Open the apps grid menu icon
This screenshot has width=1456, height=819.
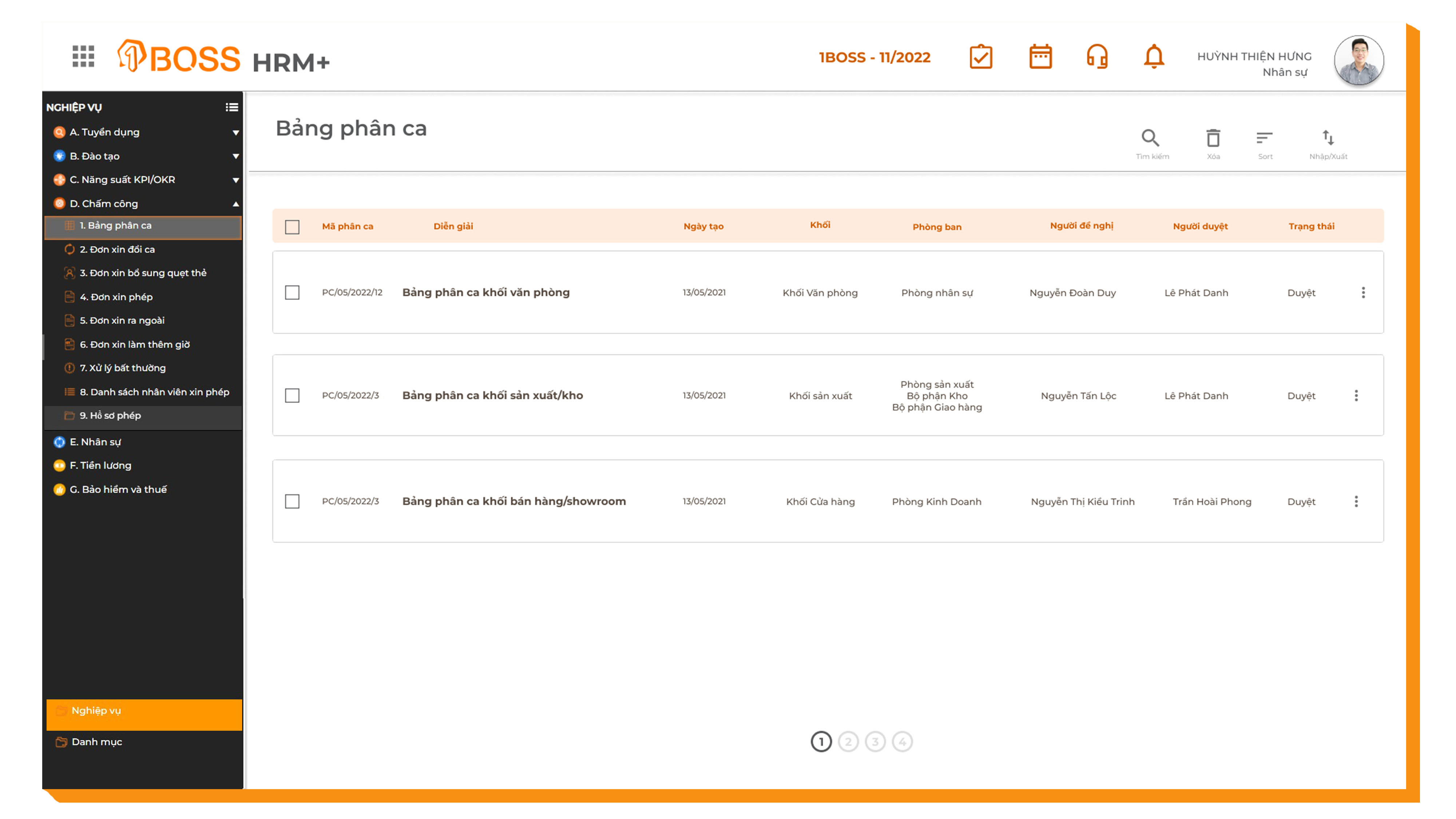point(83,56)
